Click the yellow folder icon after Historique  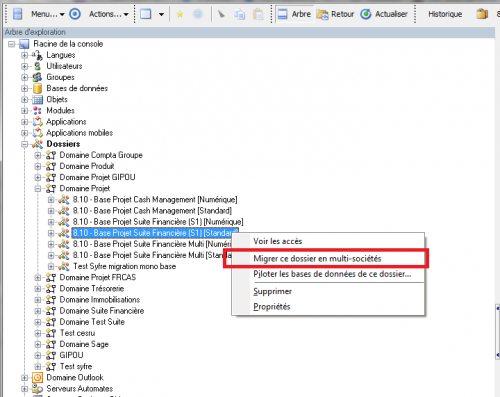pos(482,14)
